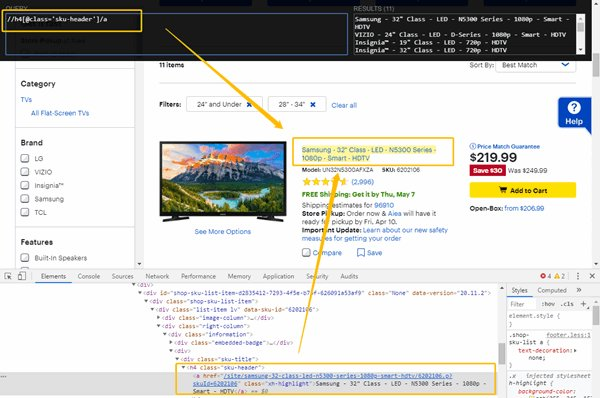Close the DevTools panel

point(592,276)
